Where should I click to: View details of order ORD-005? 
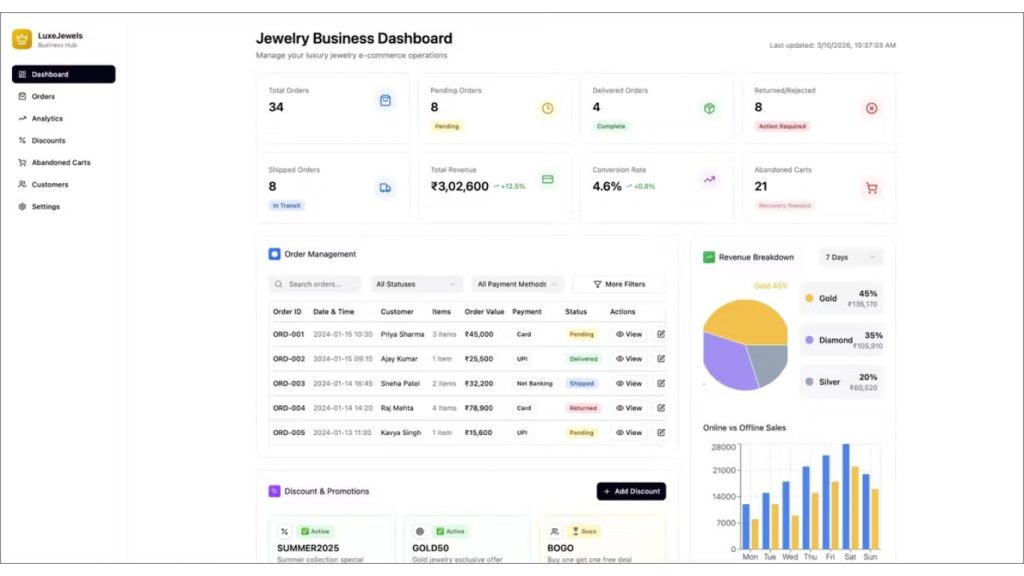click(628, 433)
